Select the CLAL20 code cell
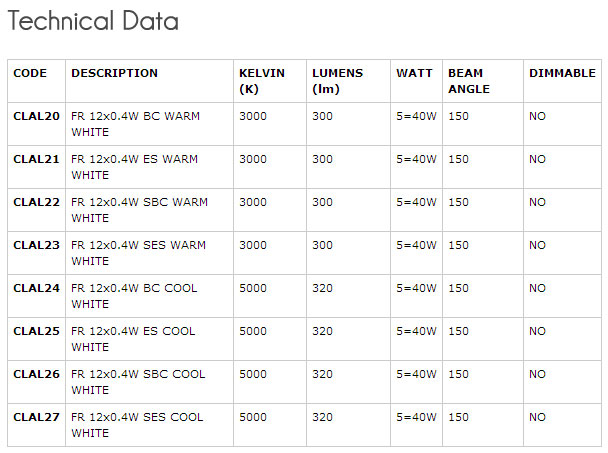Viewport: 608px width, 453px height. tap(36, 116)
